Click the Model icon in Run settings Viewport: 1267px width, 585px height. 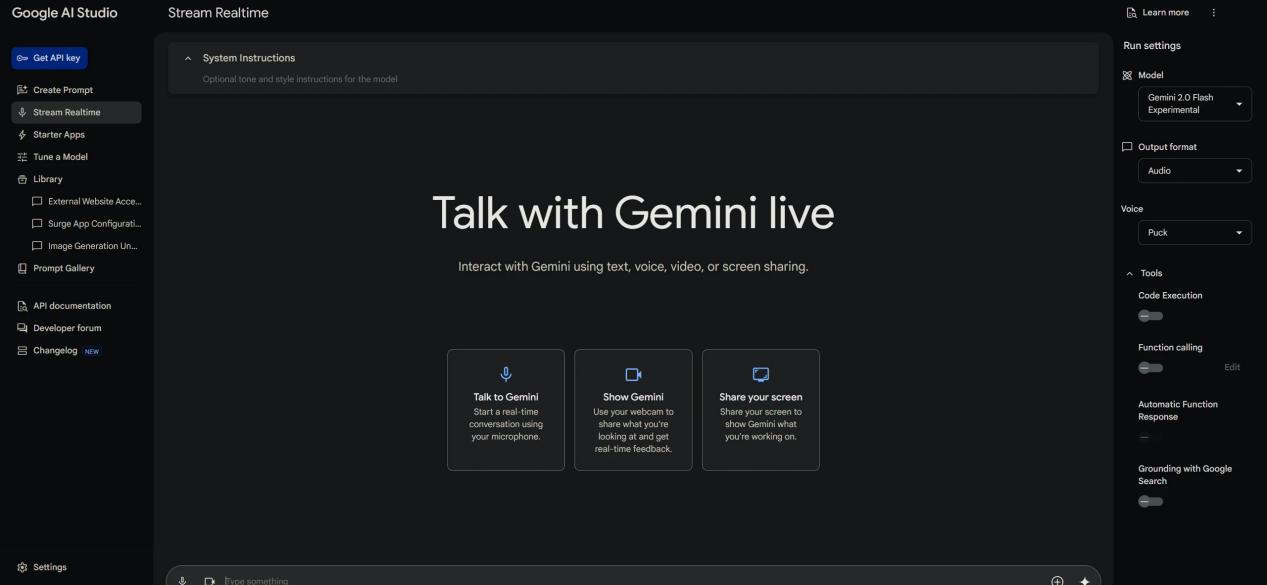pos(1127,75)
